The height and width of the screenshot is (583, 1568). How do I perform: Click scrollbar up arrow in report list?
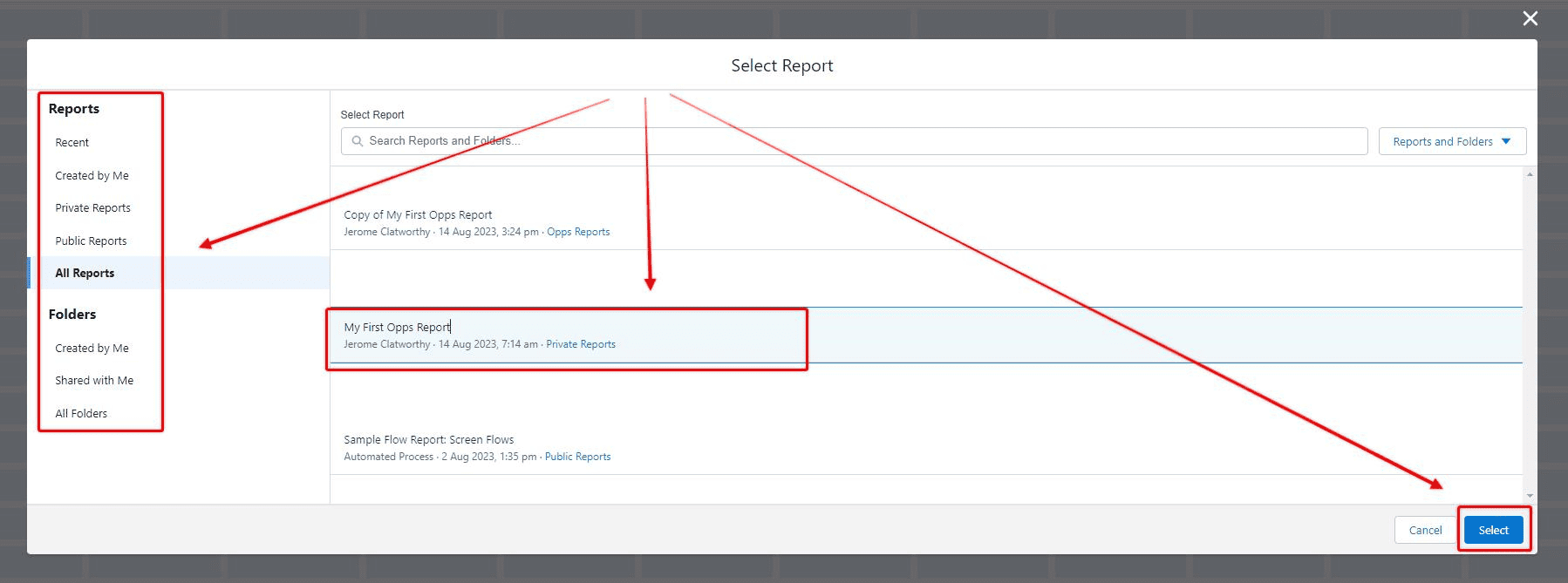[x=1530, y=174]
